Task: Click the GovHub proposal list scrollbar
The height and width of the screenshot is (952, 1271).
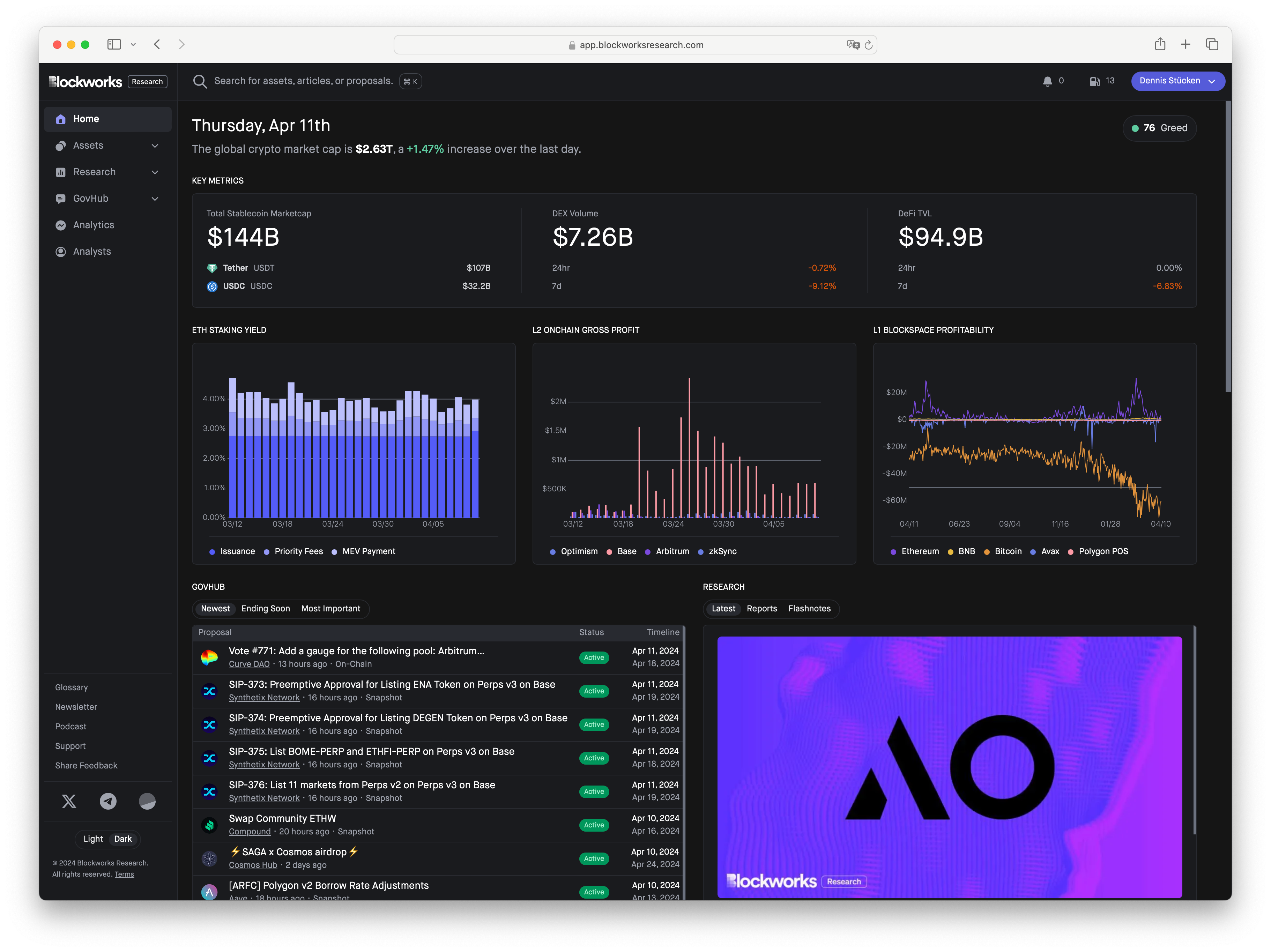Action: (x=683, y=763)
